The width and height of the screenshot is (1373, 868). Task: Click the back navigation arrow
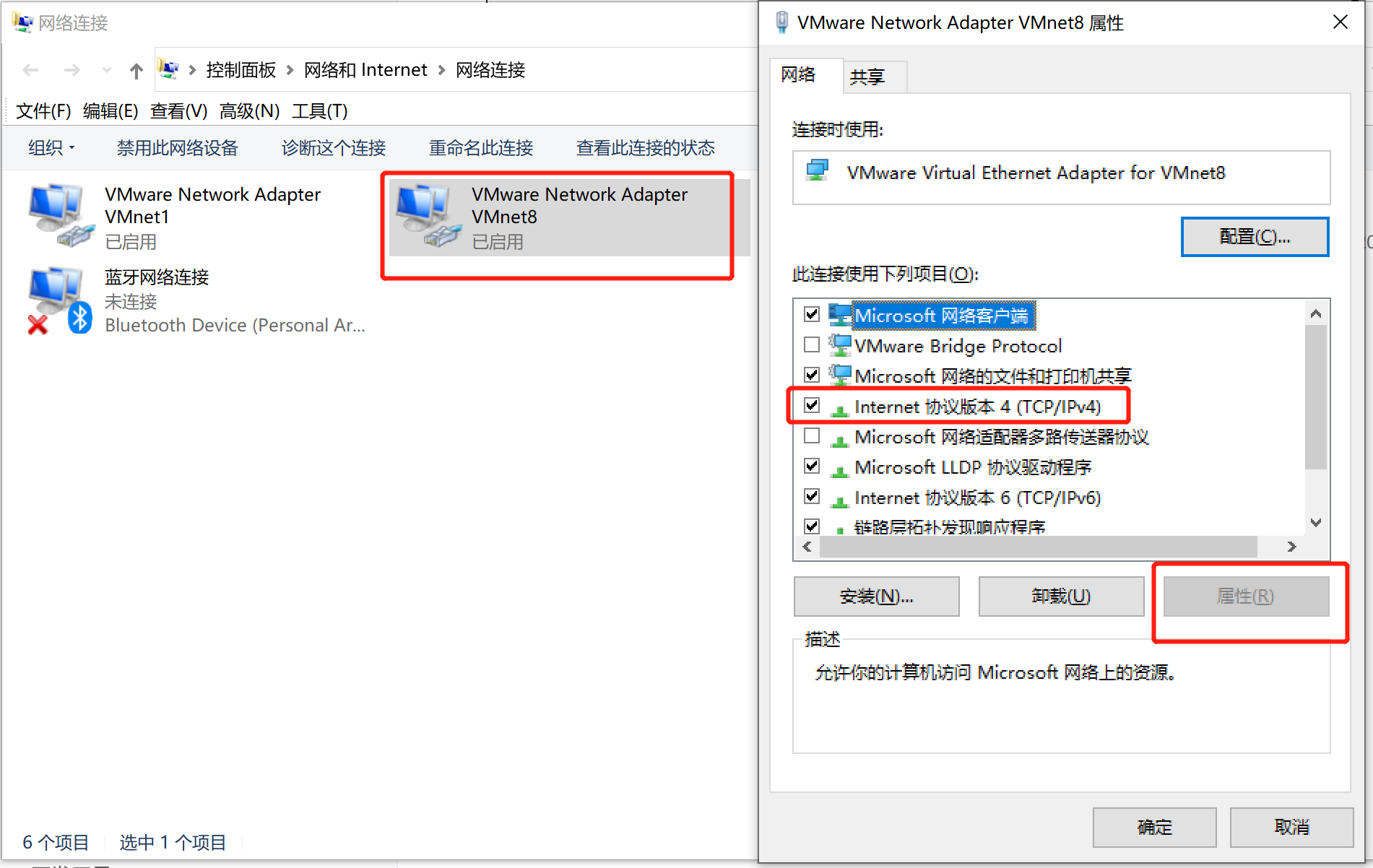tap(30, 70)
